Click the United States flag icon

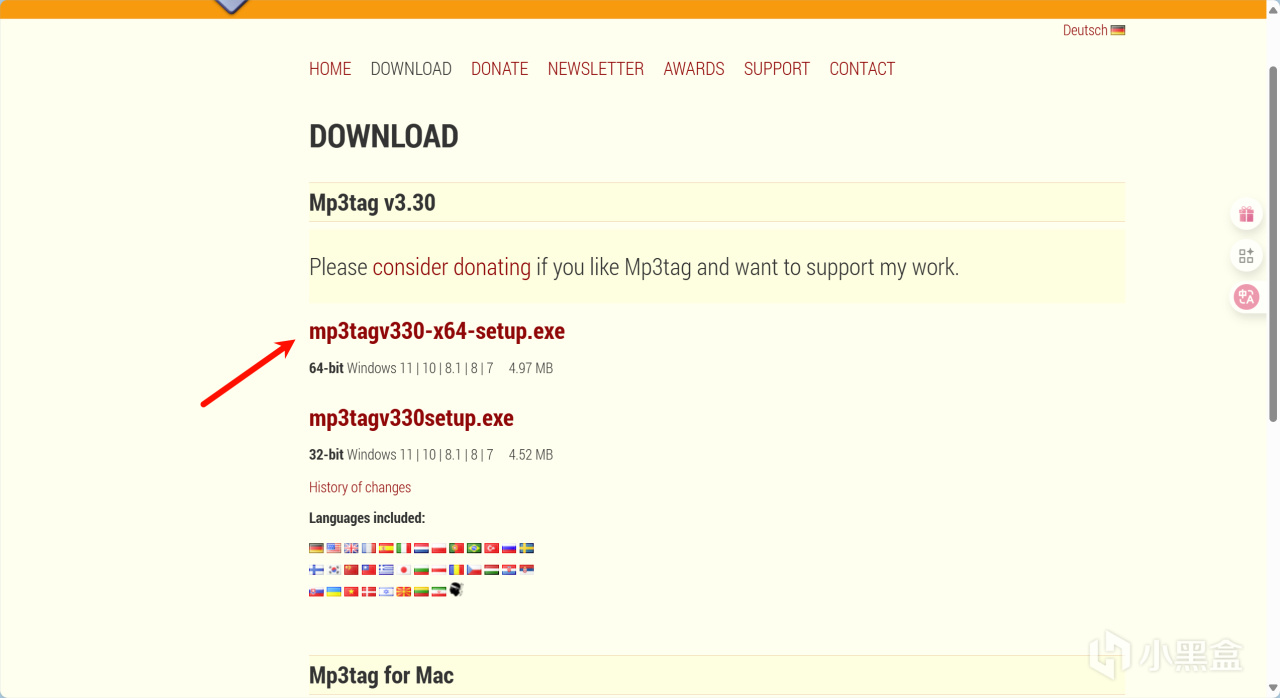click(x=334, y=548)
